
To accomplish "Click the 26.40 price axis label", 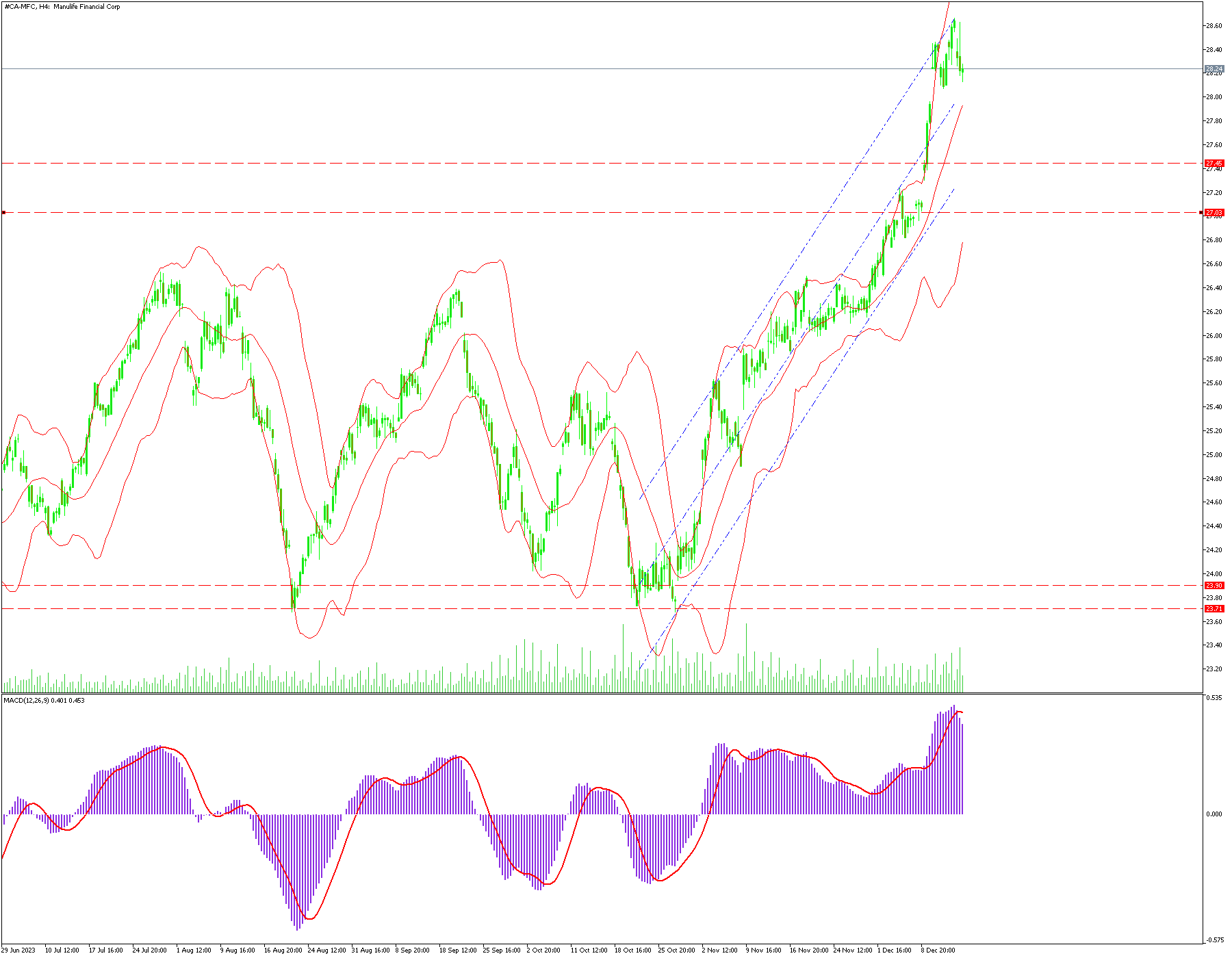I will [1214, 288].
